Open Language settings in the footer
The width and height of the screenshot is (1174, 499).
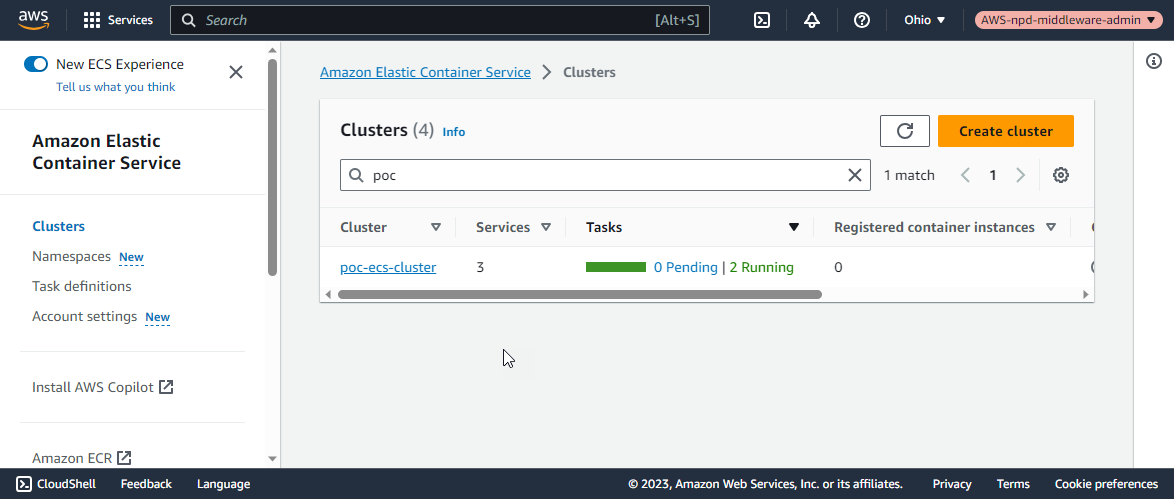[x=223, y=483]
